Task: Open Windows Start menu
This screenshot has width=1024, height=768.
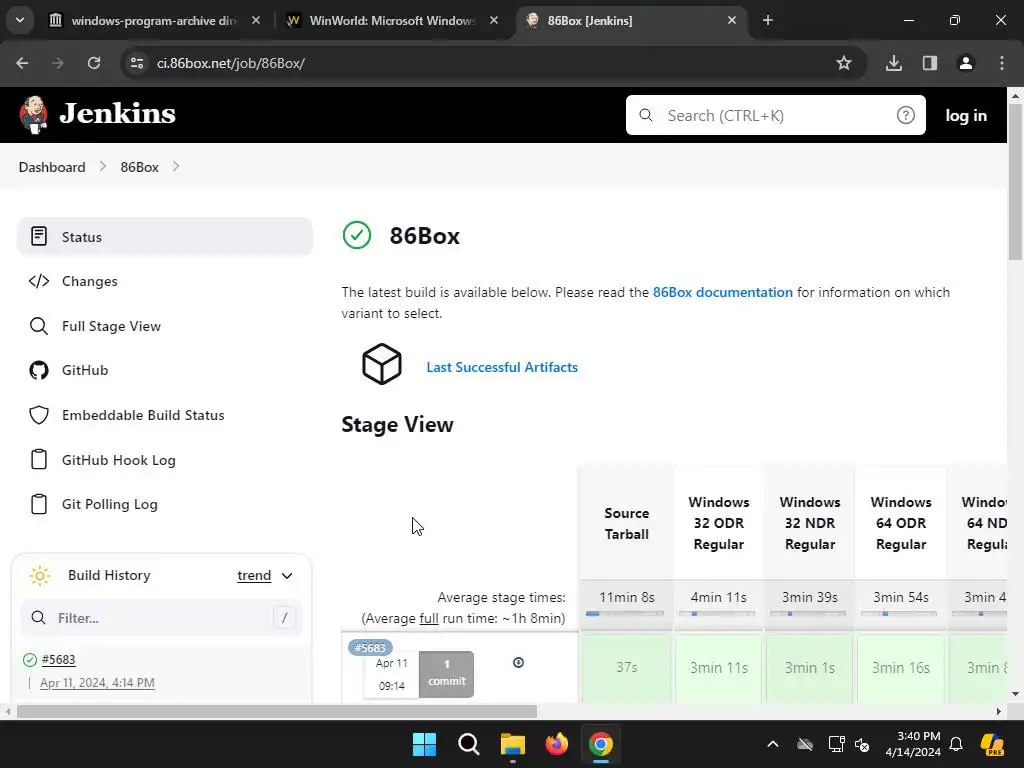Action: pyautogui.click(x=424, y=744)
